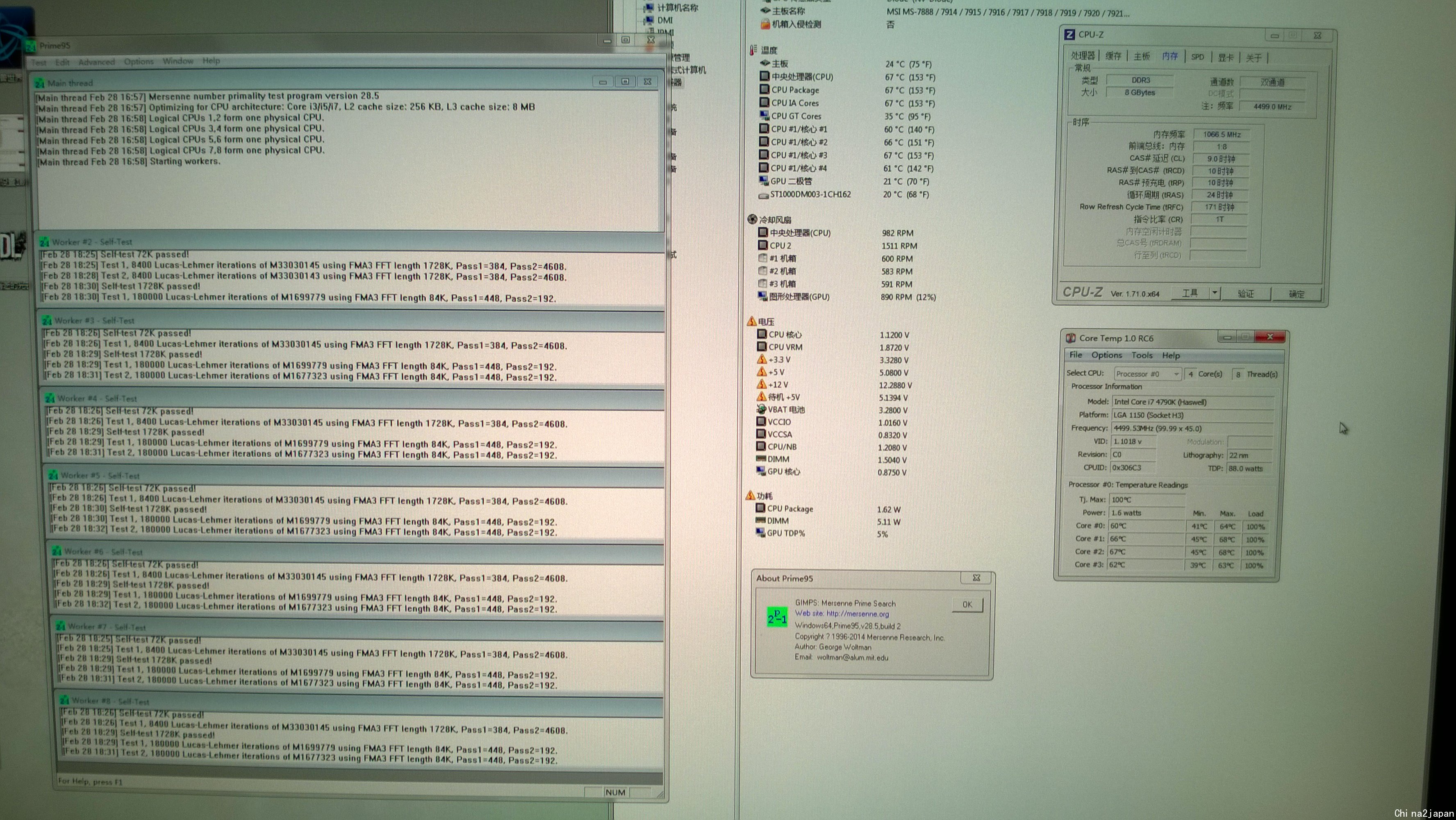Open the 工具 dropdown arrow in CPU-Z
Viewport: 1456px width, 820px height.
point(1214,293)
